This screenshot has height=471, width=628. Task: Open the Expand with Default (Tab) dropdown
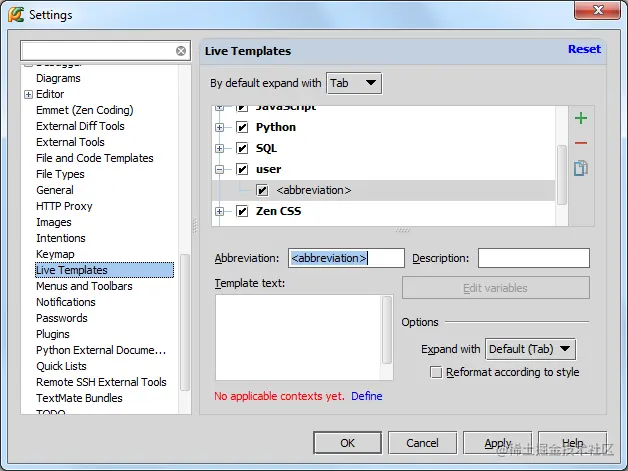[x=530, y=349]
